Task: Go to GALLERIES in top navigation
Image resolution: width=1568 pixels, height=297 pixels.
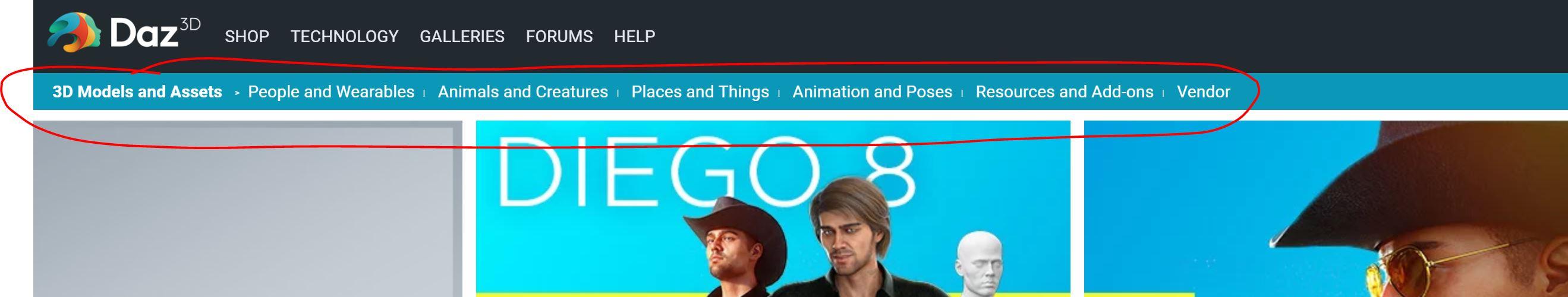Action: [462, 36]
